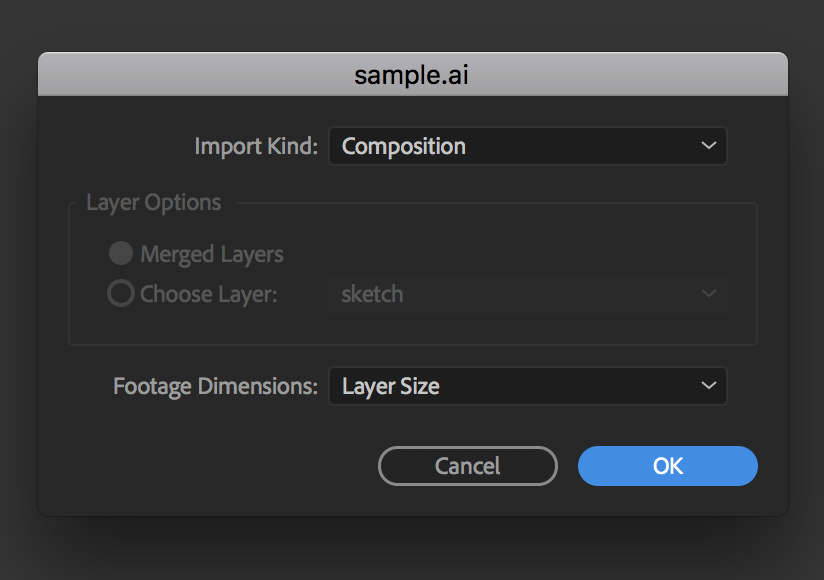Viewport: 824px width, 580px height.
Task: Click the Merged Layers label text
Action: tap(212, 255)
